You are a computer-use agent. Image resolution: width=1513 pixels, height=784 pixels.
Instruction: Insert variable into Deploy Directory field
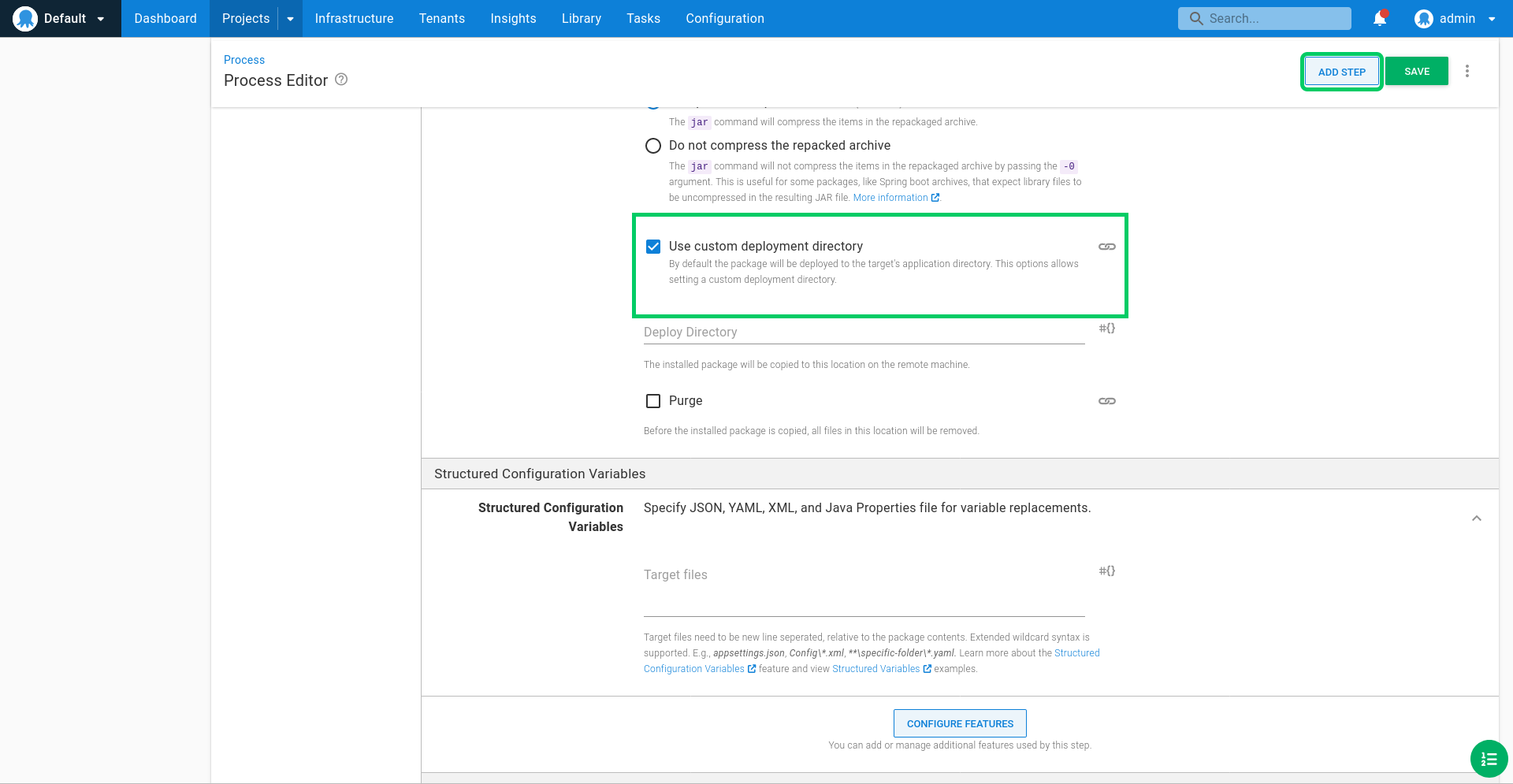(x=1107, y=329)
